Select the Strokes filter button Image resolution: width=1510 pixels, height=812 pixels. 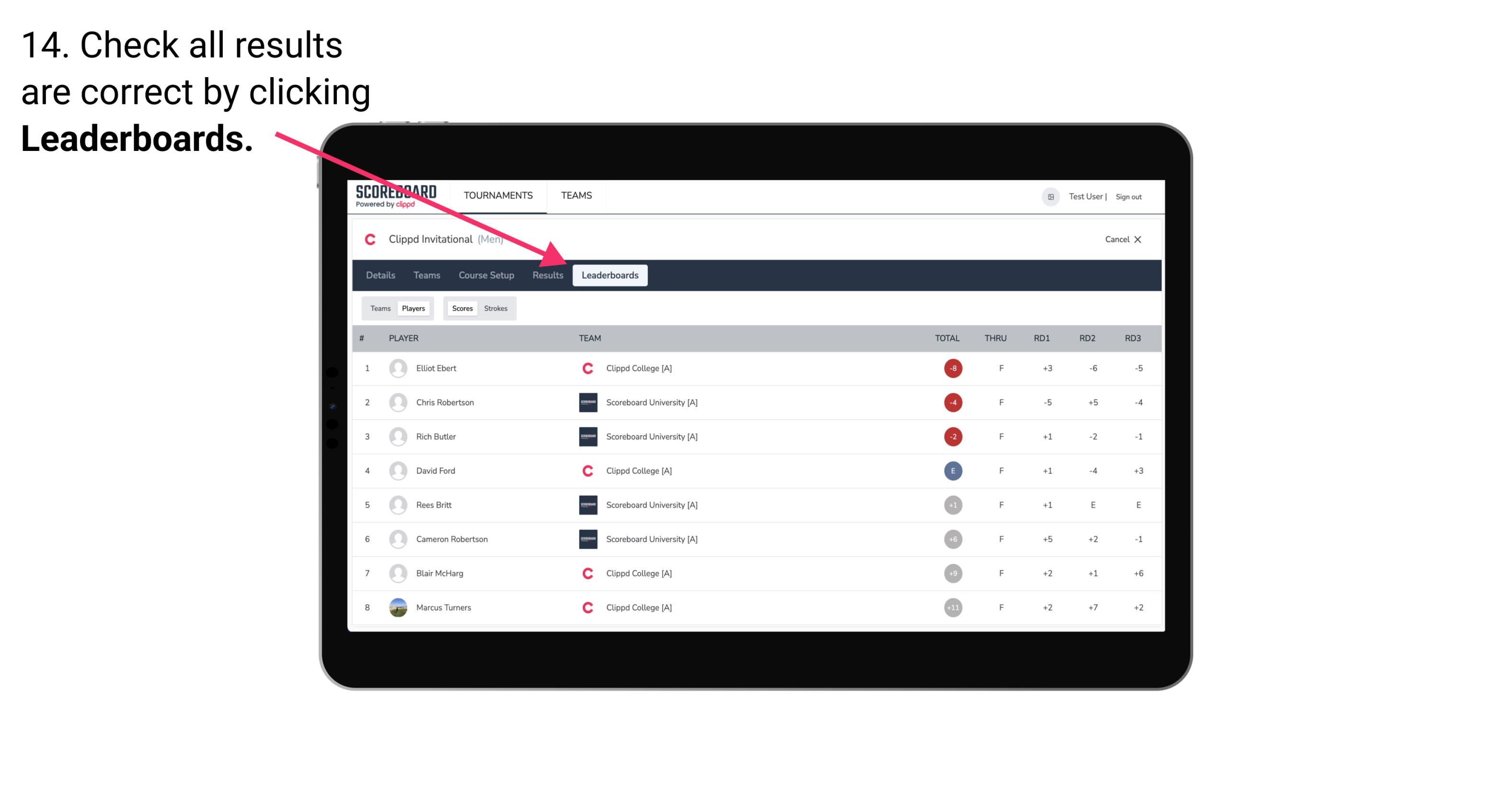pyautogui.click(x=496, y=308)
